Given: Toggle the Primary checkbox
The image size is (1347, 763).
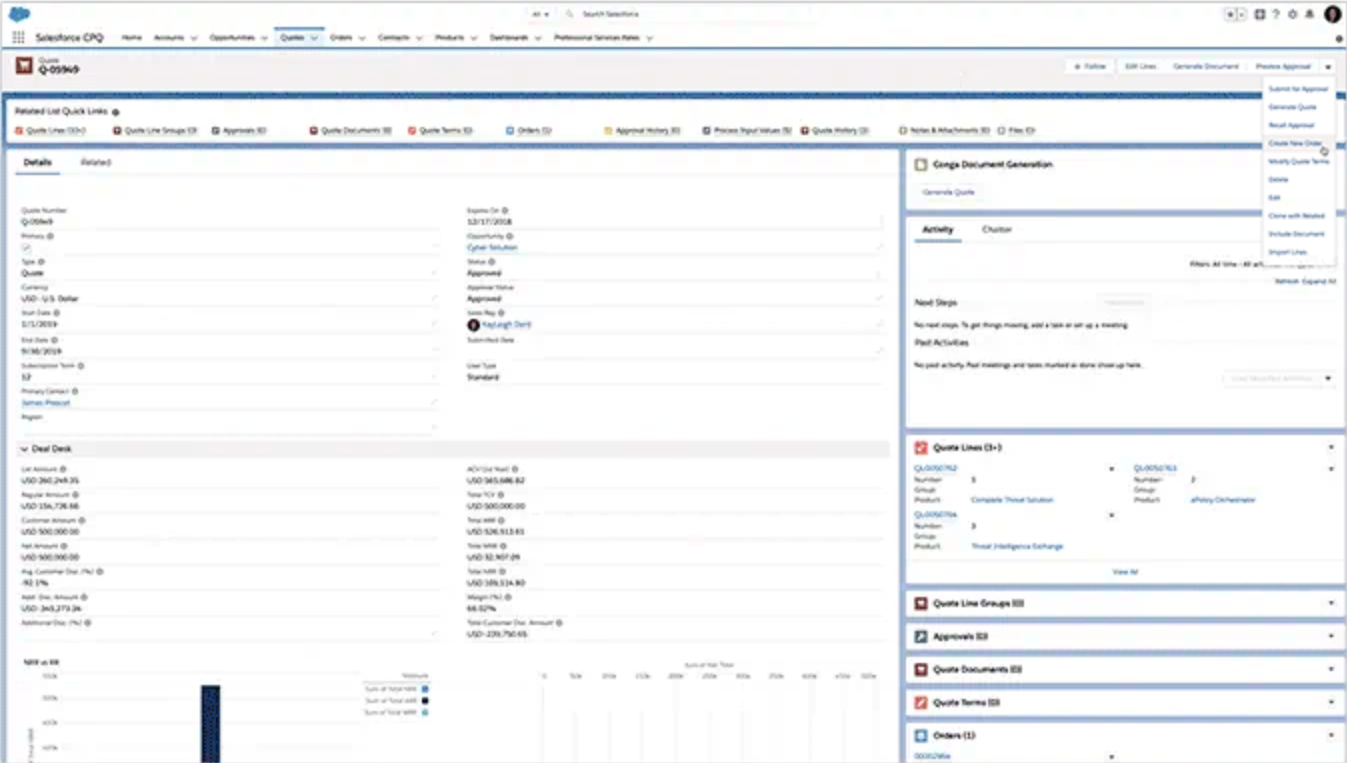Looking at the screenshot, I should click(26, 247).
